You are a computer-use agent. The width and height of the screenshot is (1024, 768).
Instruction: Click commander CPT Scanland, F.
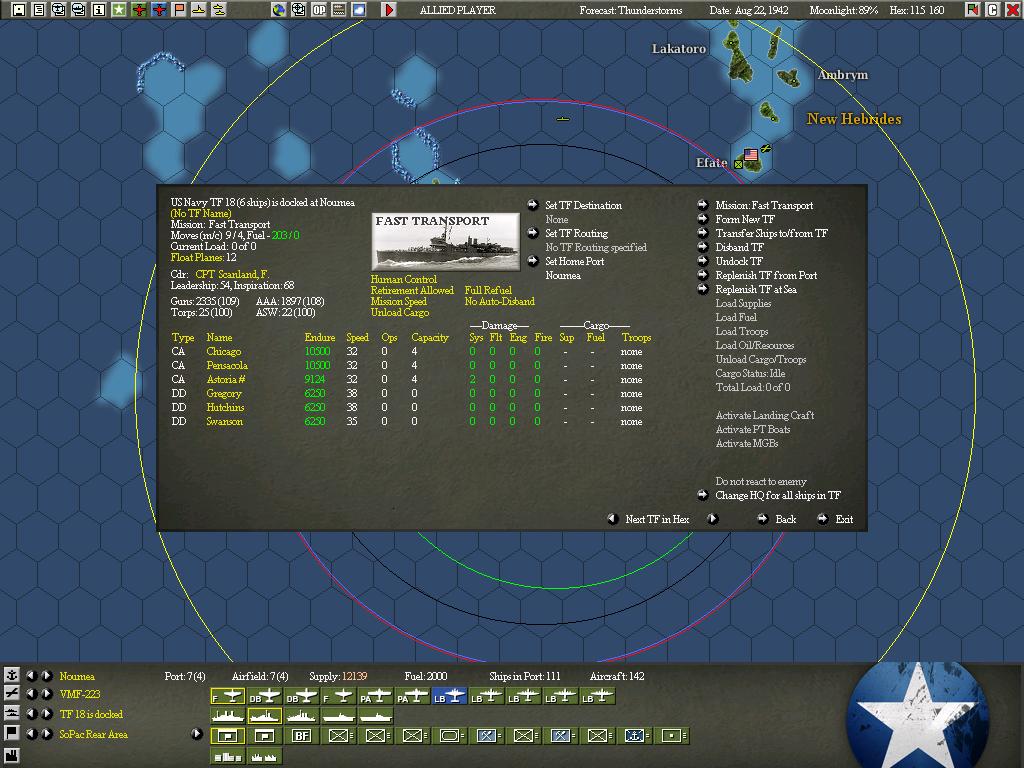pyautogui.click(x=232, y=274)
